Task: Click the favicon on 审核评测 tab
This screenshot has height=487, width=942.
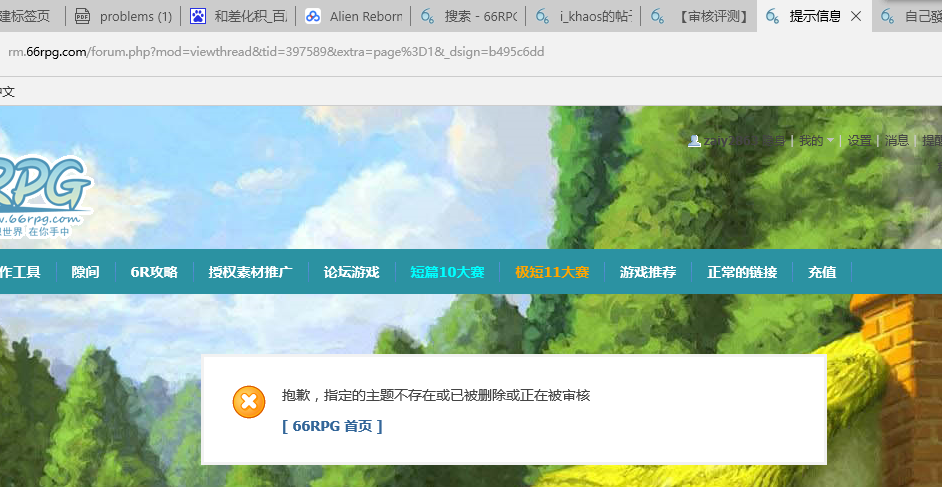Action: tap(658, 16)
